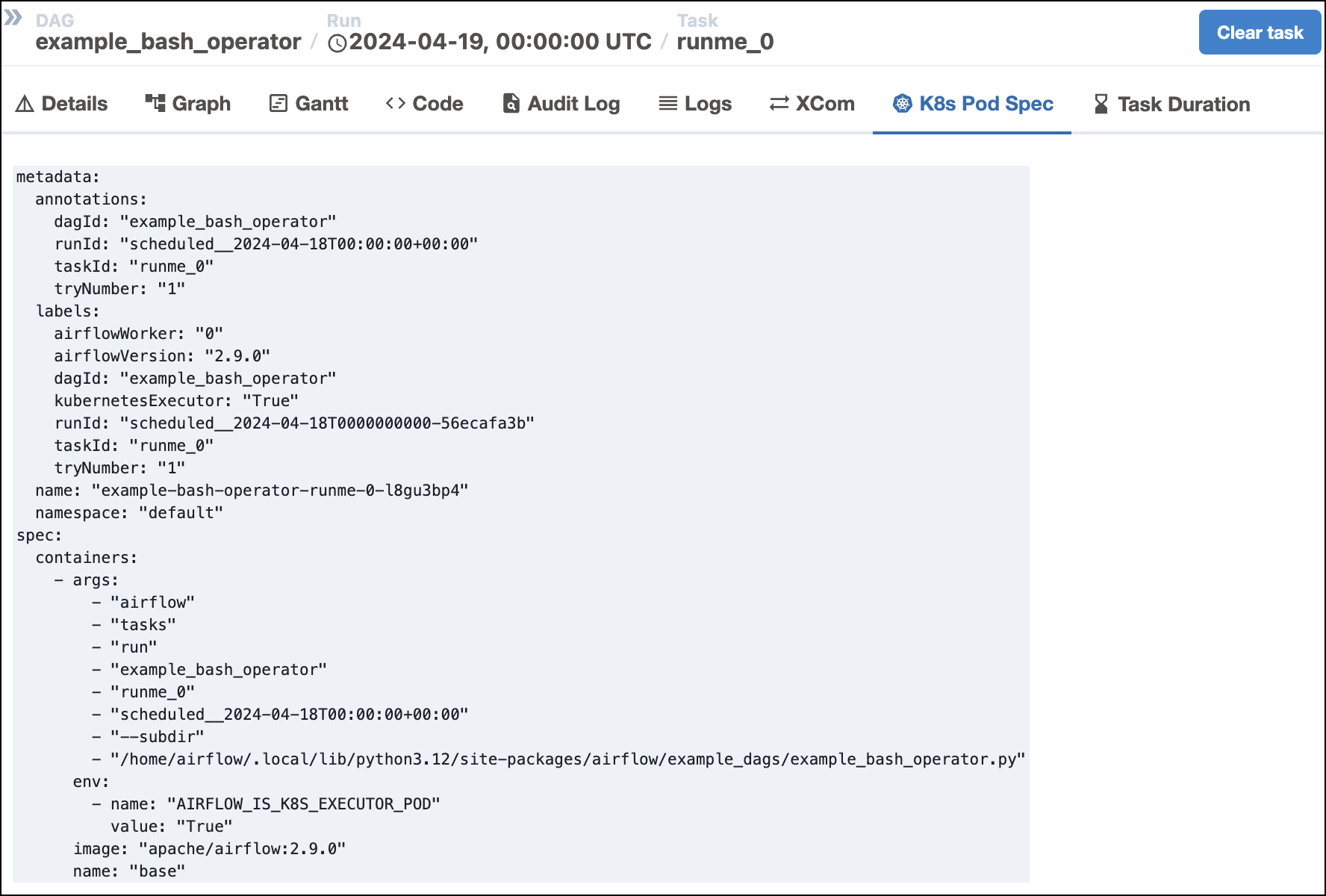The height and width of the screenshot is (896, 1326).
Task: Switch to the XCom tab
Action: pos(825,104)
